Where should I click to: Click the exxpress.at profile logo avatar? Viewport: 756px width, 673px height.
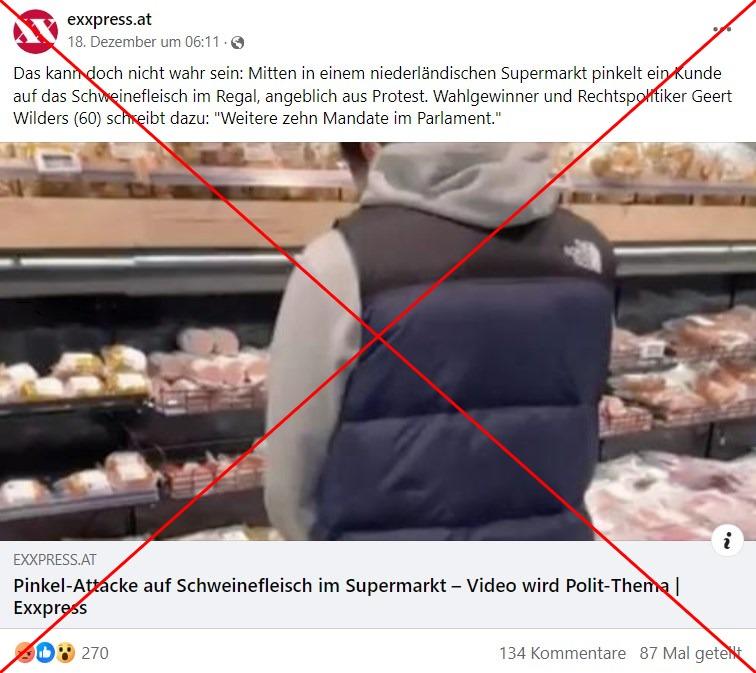(x=35, y=31)
